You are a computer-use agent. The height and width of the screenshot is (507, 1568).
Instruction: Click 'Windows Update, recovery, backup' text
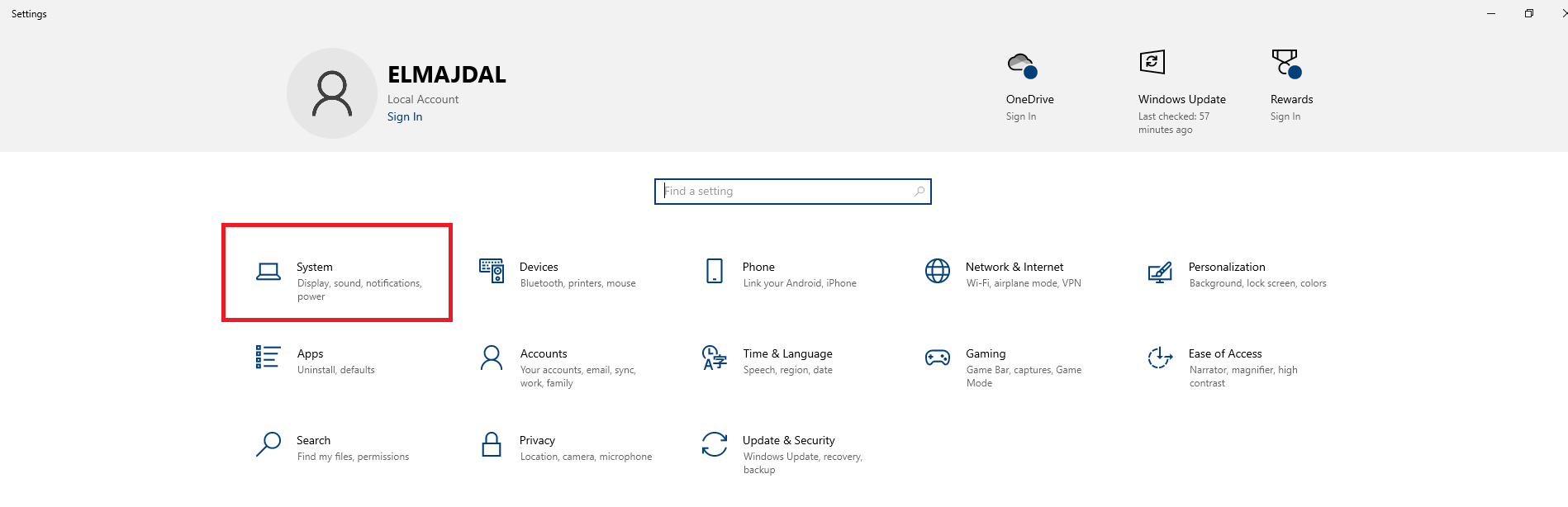(803, 463)
